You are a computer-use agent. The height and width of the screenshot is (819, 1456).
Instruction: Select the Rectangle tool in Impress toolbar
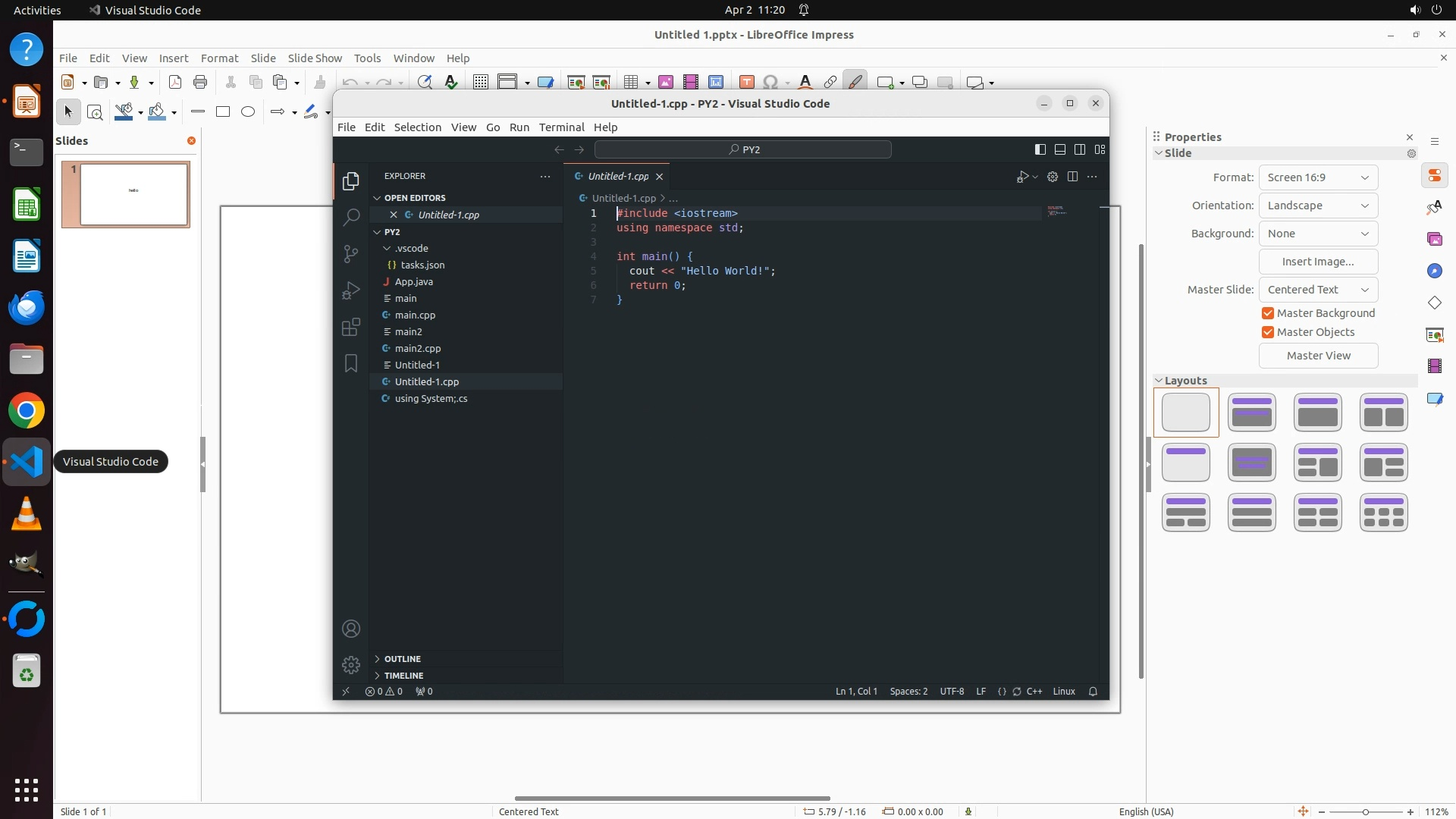pyautogui.click(x=223, y=112)
